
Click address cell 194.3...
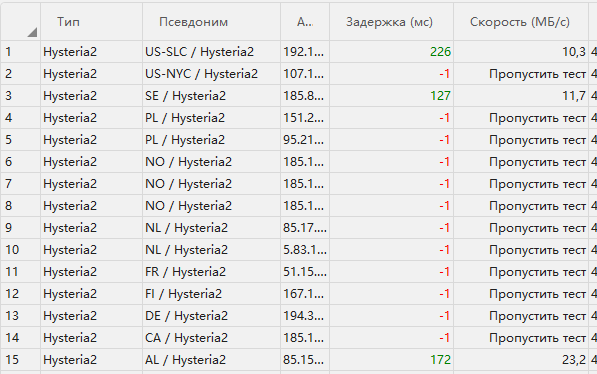tap(303, 316)
